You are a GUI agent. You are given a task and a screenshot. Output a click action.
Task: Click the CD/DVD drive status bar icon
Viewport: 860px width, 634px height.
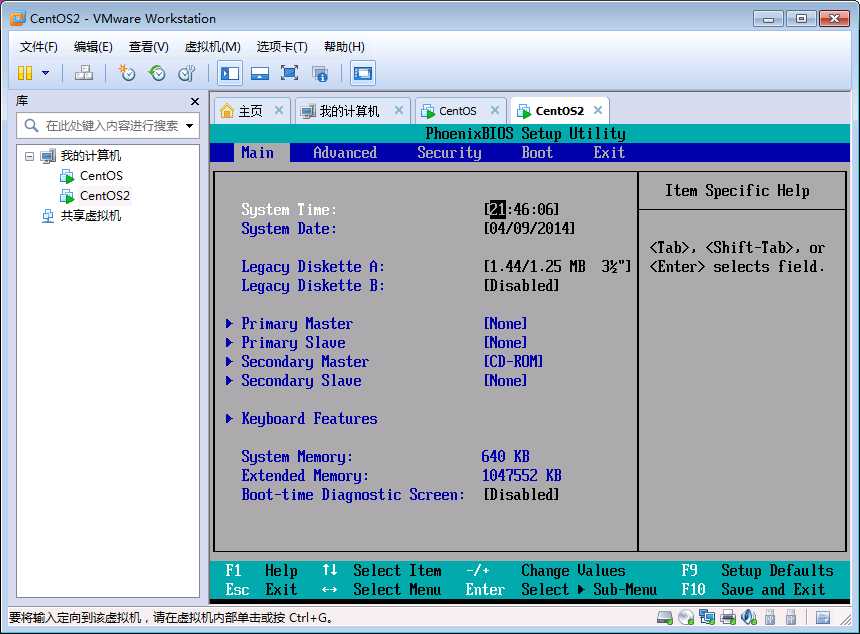click(686, 618)
